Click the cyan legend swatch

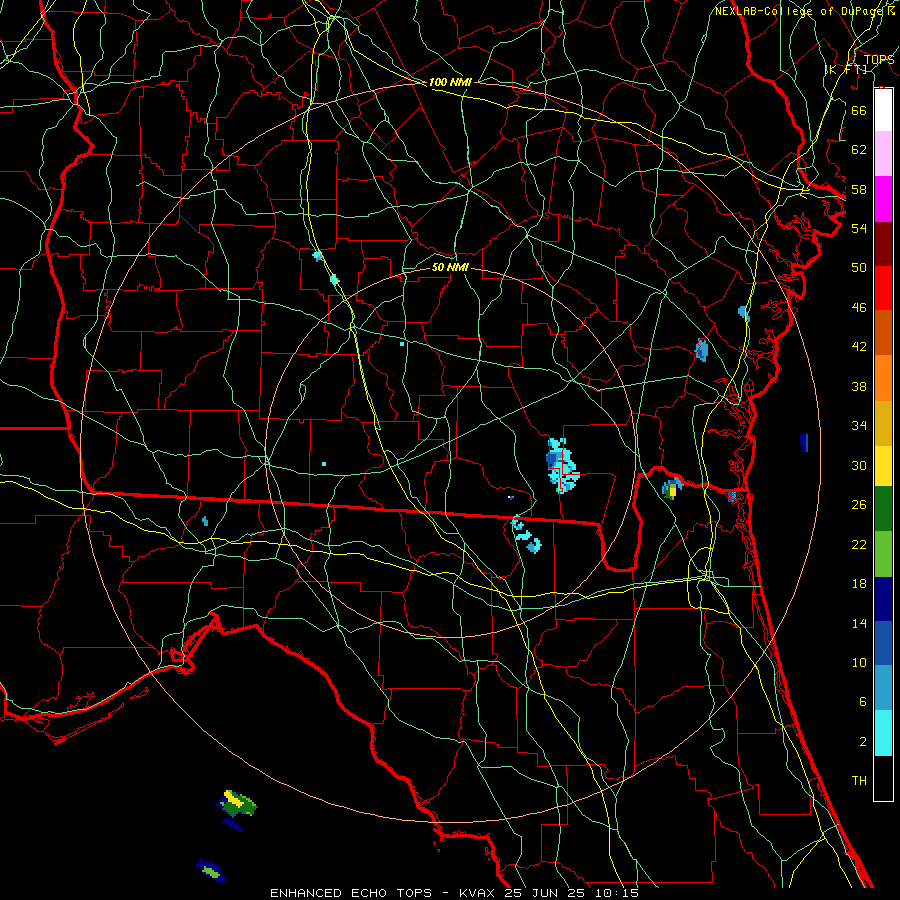883,733
